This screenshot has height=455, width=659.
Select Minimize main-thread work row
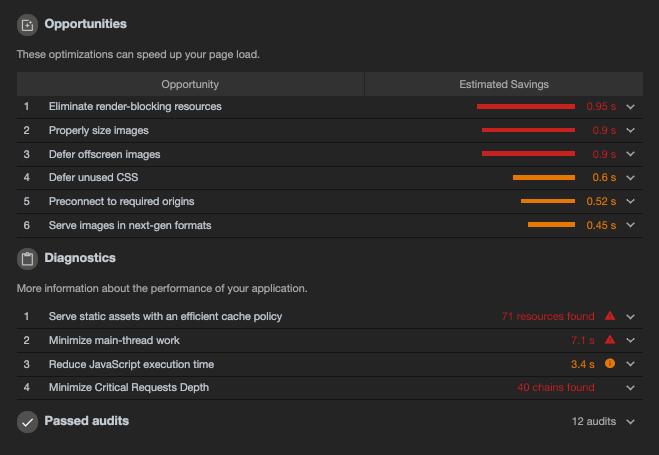coord(330,340)
